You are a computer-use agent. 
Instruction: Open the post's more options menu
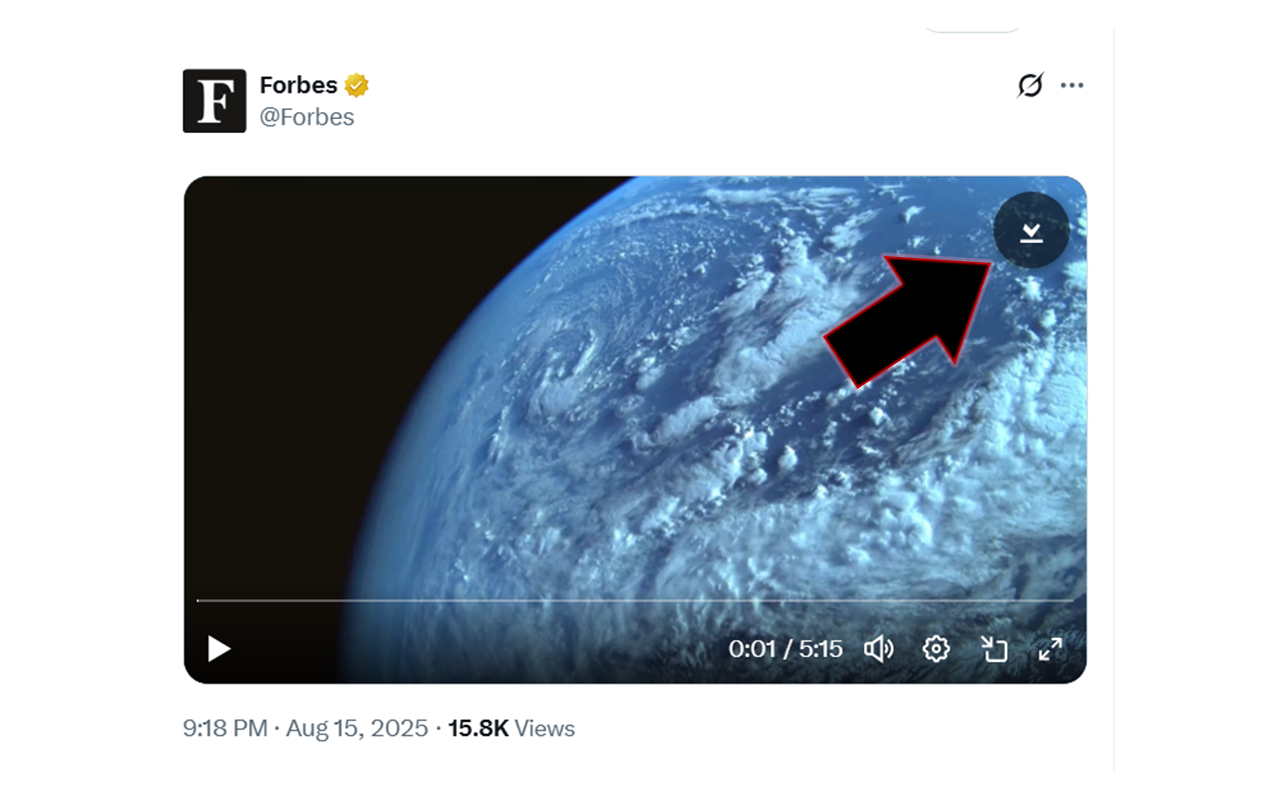1072,86
